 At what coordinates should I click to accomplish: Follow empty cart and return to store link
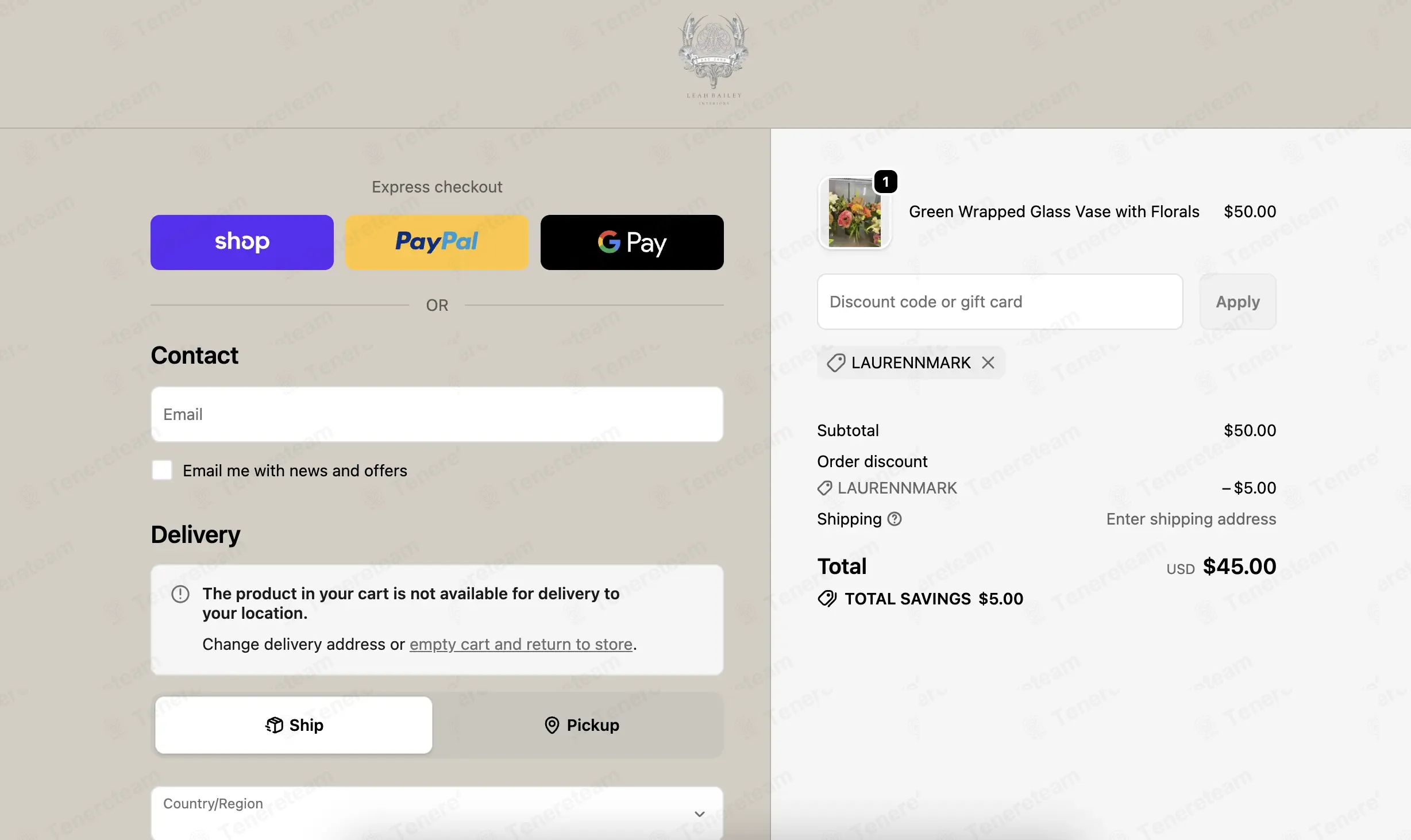tap(521, 644)
